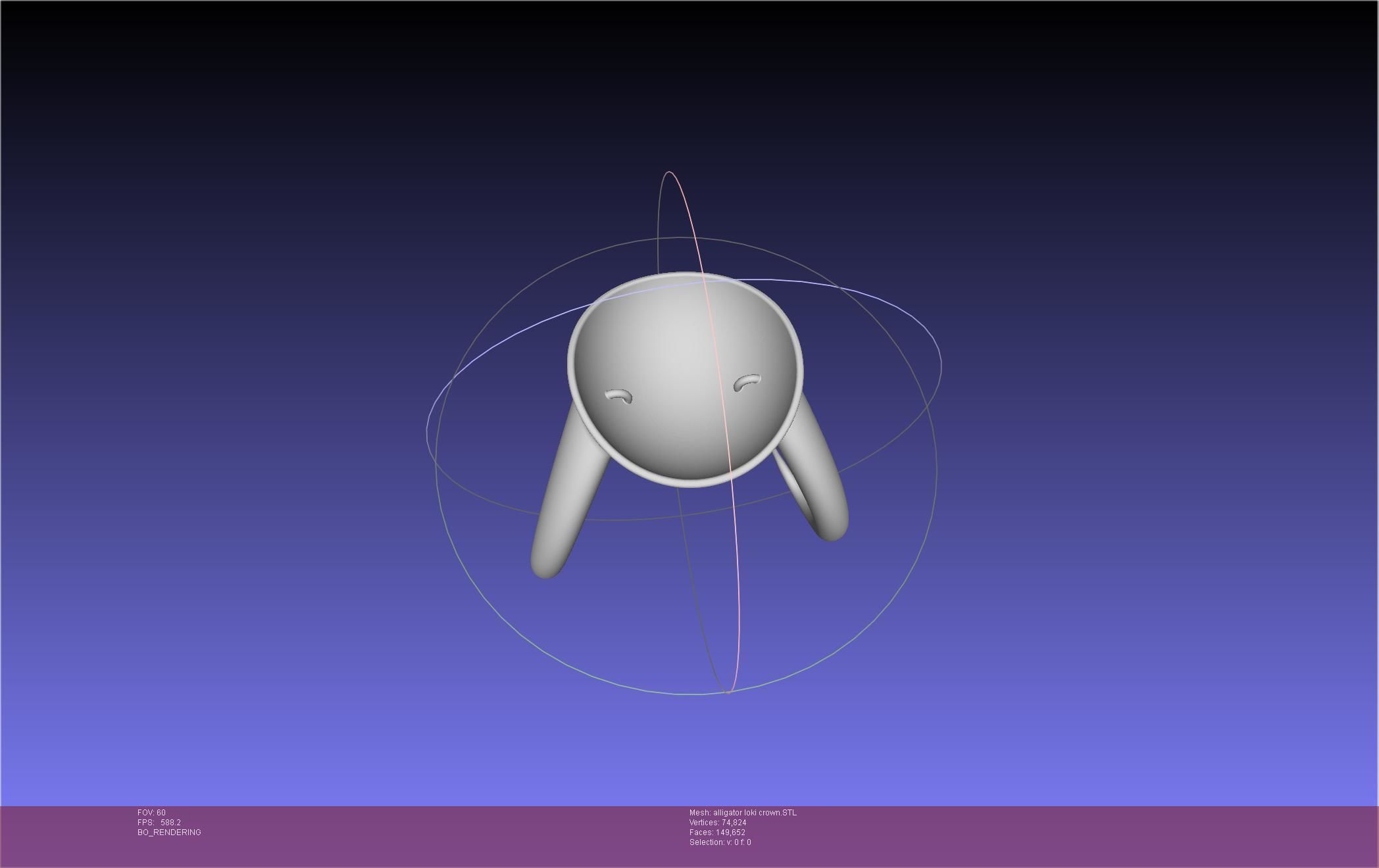Click the right slot inside the bowl

[x=747, y=381]
